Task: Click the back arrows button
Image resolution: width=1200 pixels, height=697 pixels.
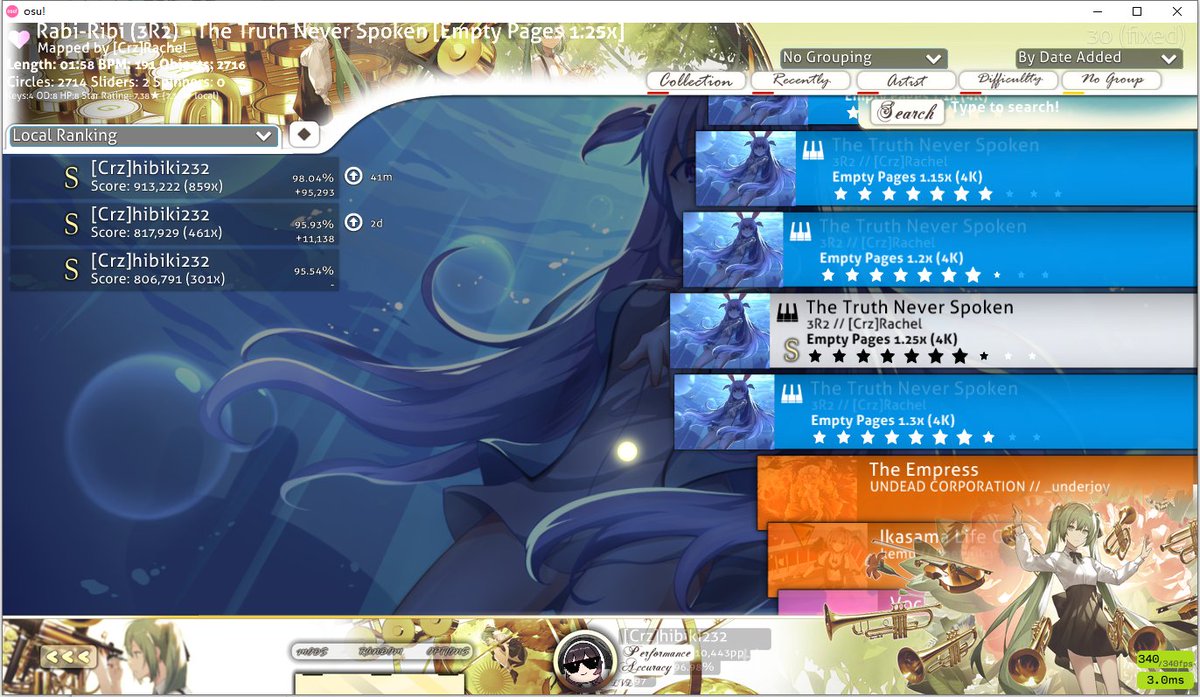Action: [68, 657]
